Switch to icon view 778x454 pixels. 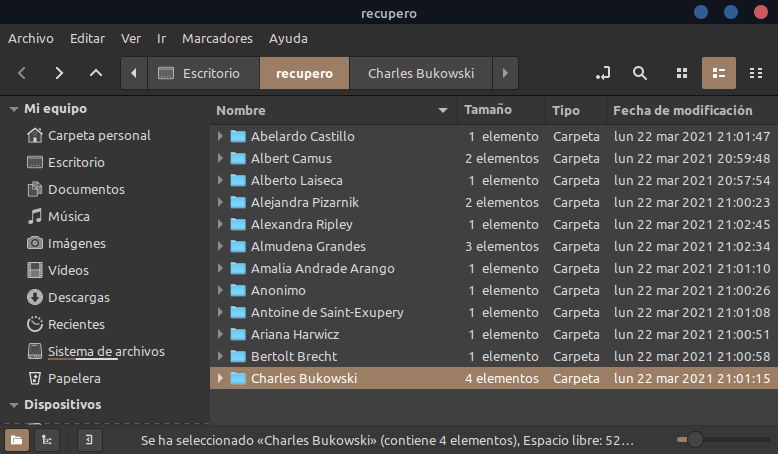(682, 73)
